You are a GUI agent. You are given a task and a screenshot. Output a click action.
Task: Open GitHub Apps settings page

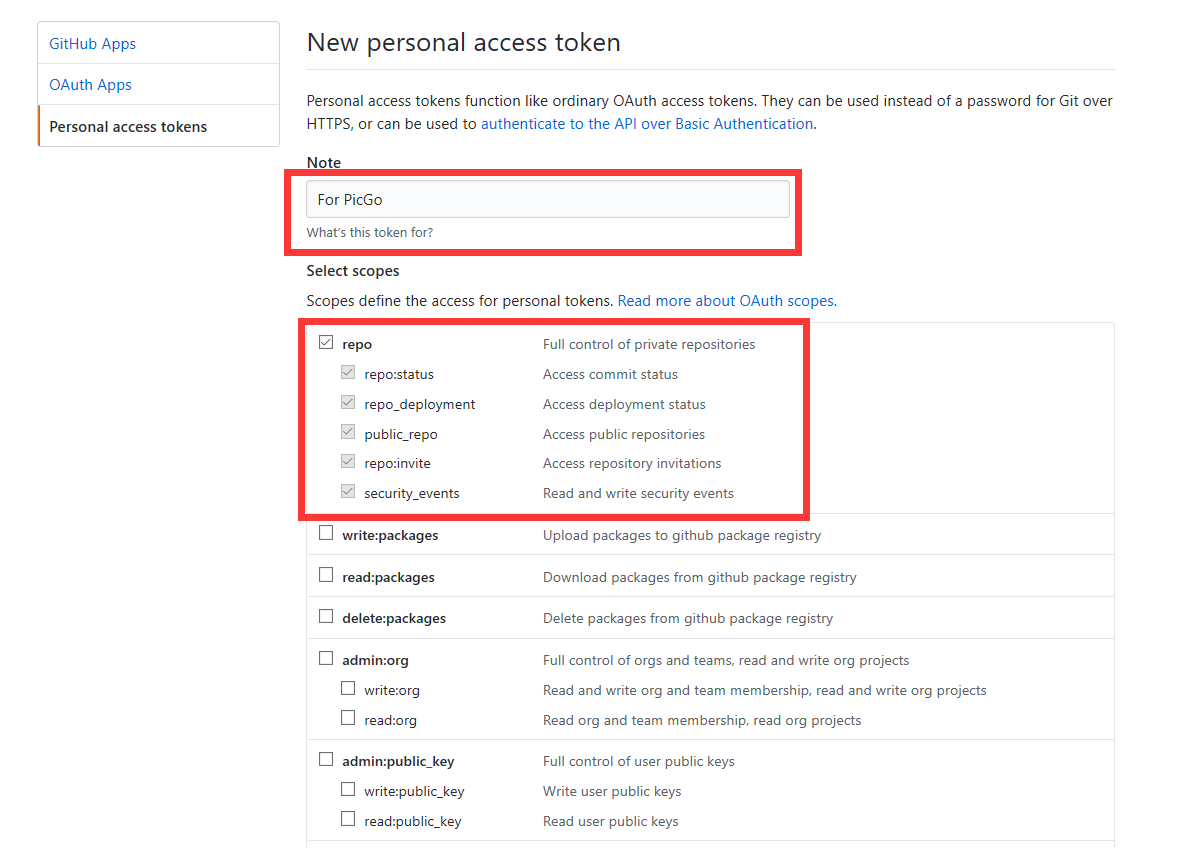pos(92,44)
